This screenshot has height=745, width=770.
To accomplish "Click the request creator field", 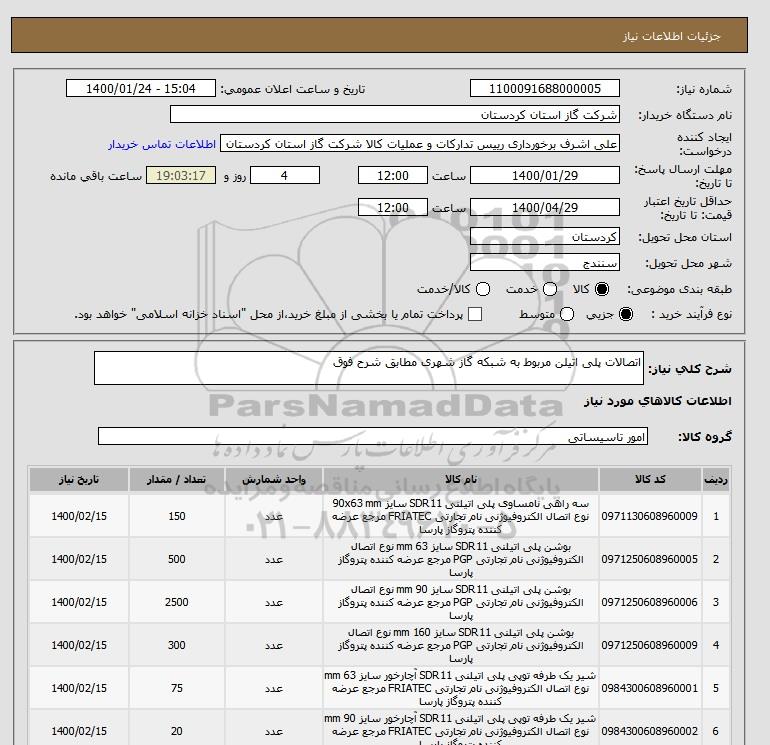I will [420, 144].
